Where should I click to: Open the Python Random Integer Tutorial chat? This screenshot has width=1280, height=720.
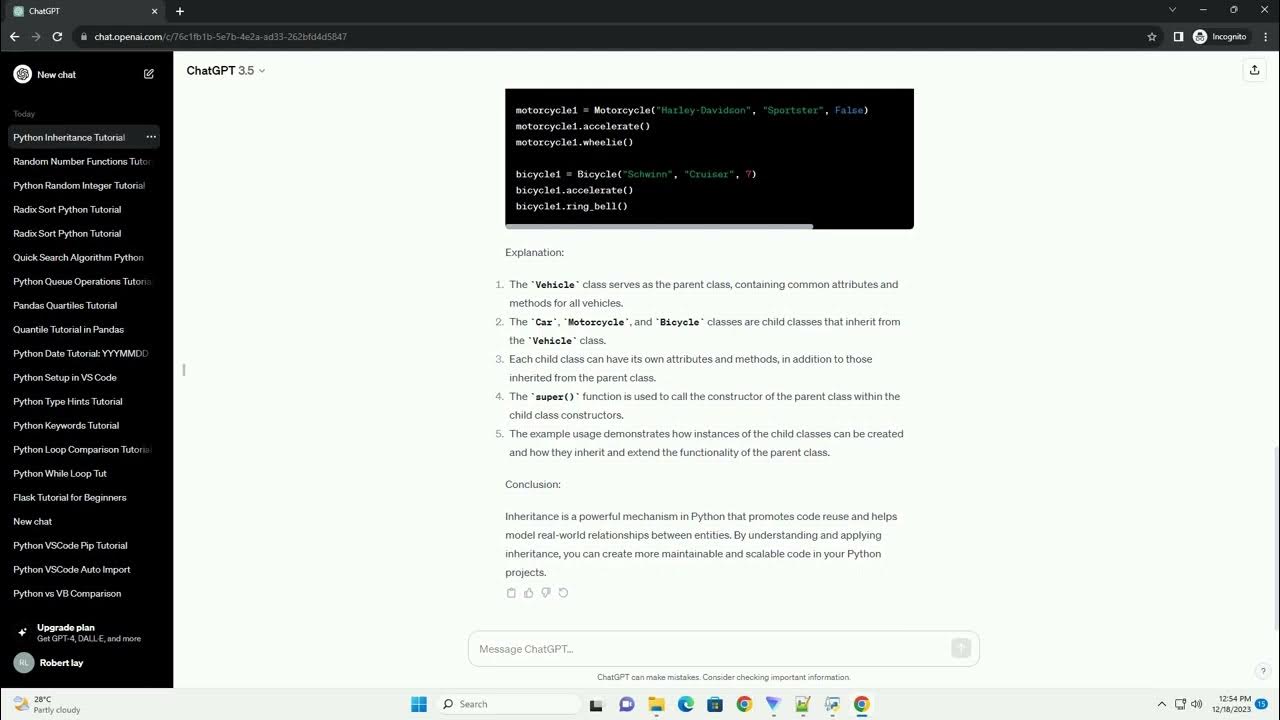tap(85, 185)
